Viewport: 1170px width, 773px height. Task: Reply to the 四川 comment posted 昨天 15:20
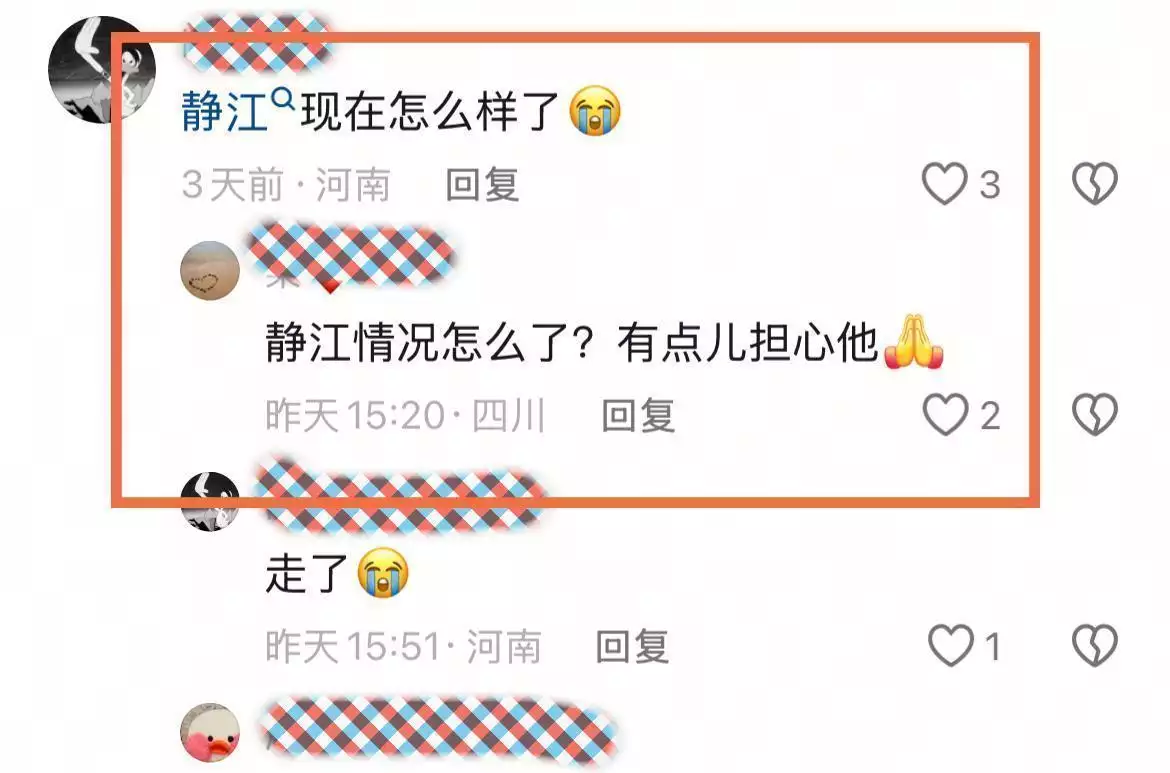click(x=638, y=416)
